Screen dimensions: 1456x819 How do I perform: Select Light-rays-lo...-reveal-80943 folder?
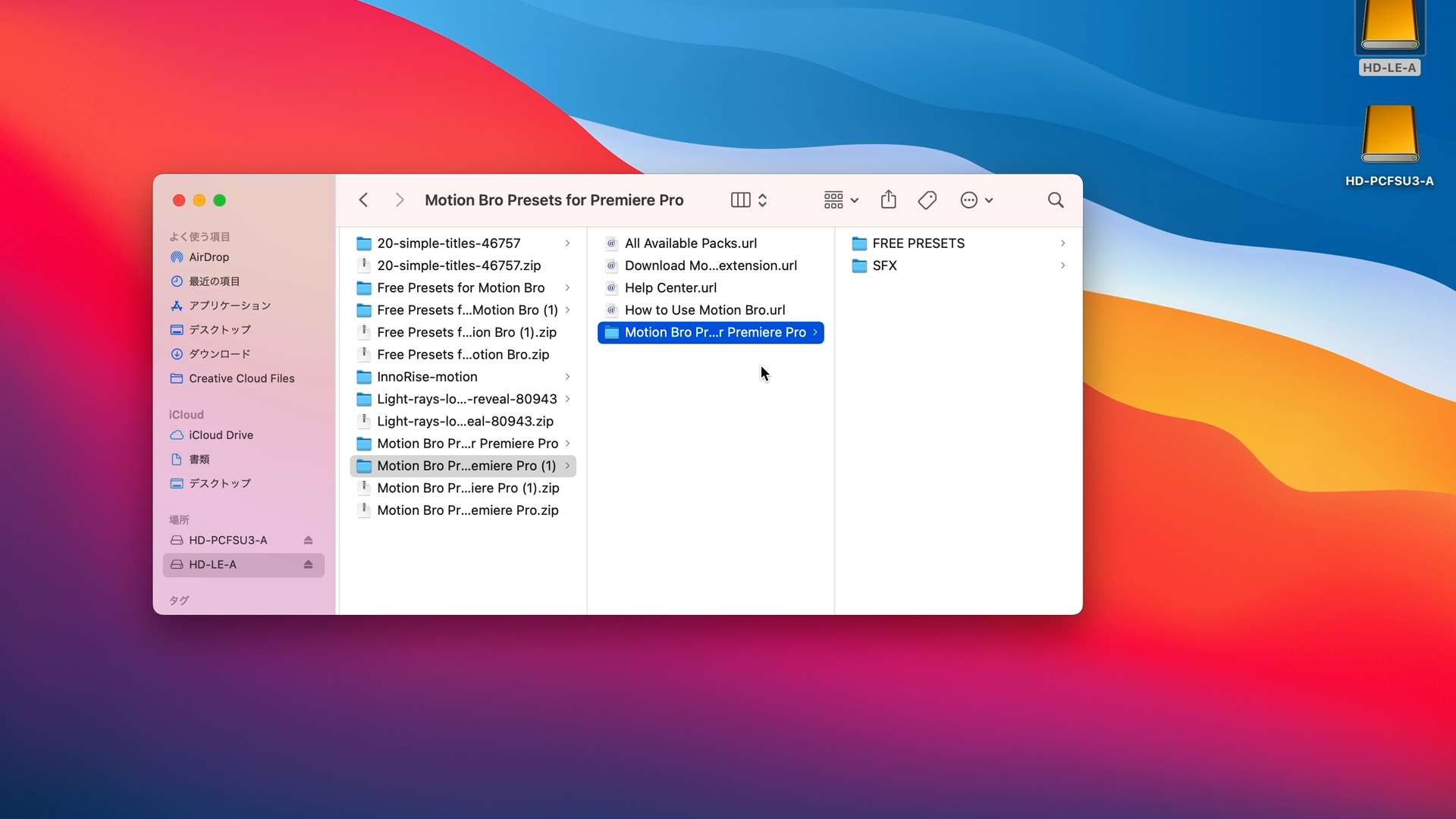coord(463,399)
